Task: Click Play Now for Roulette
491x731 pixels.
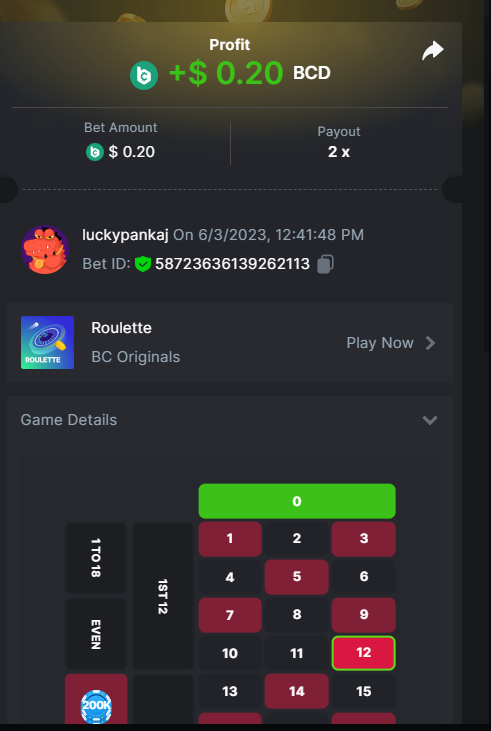Action: coord(380,343)
